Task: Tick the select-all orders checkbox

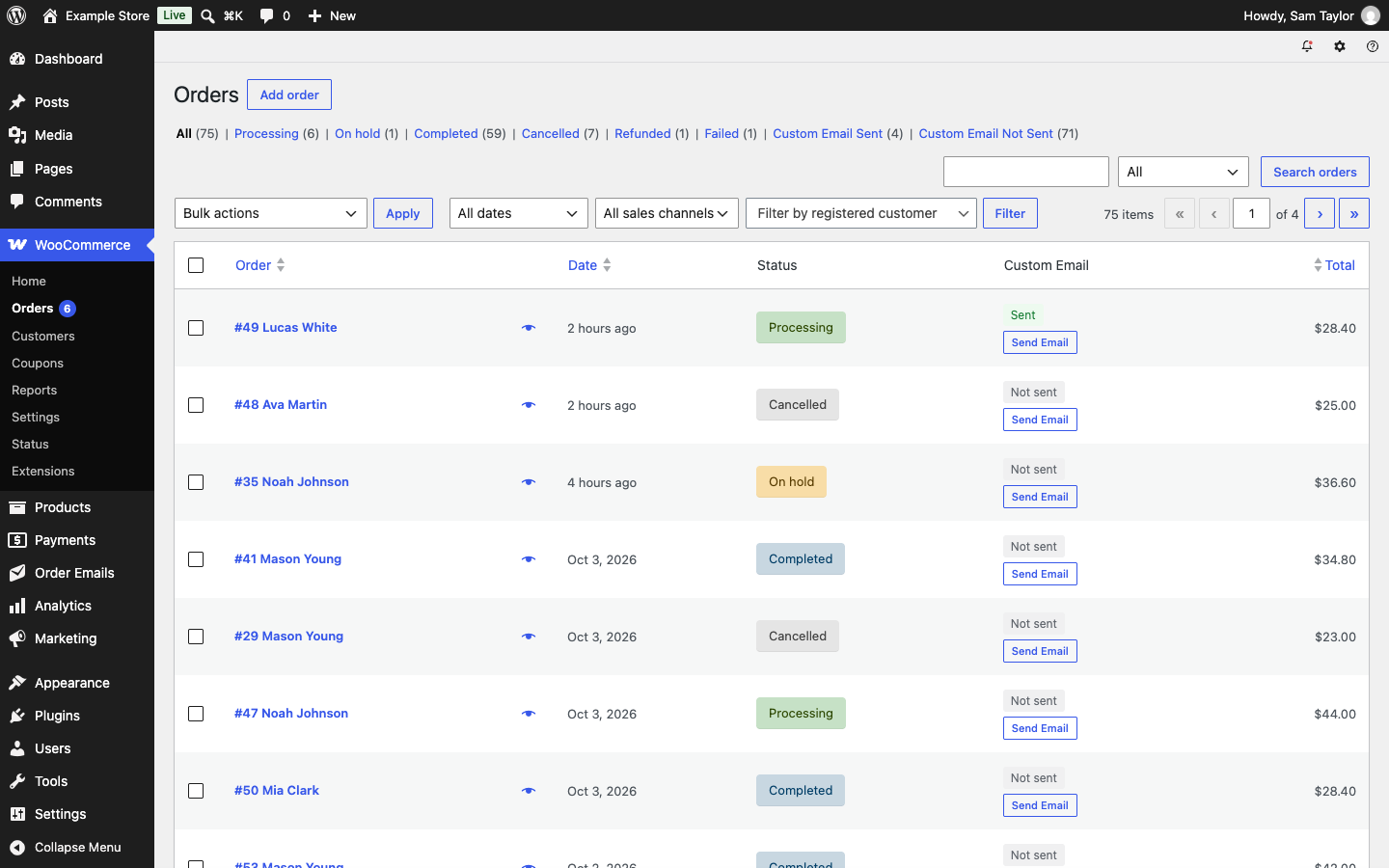Action: [x=196, y=265]
